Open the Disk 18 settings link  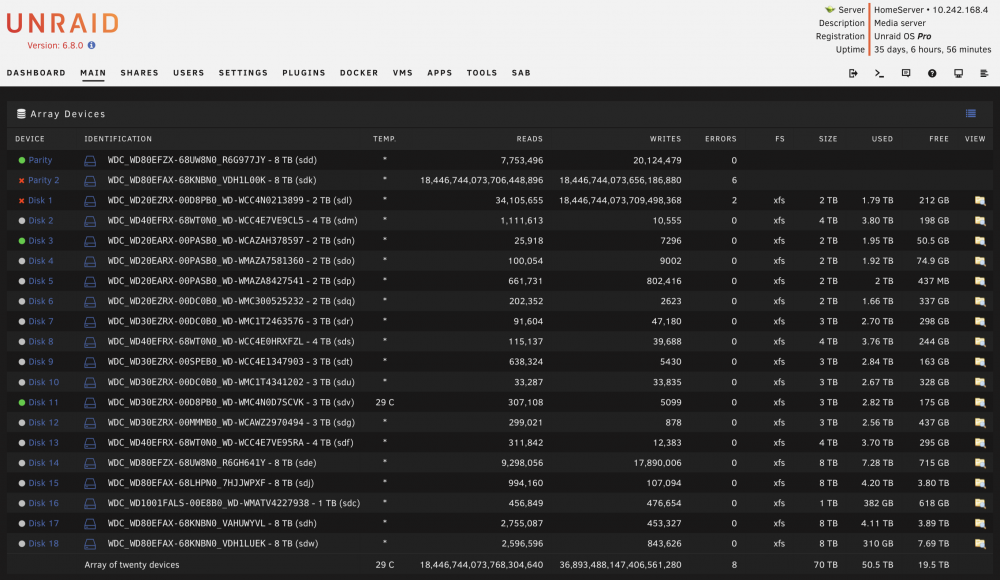[43, 544]
